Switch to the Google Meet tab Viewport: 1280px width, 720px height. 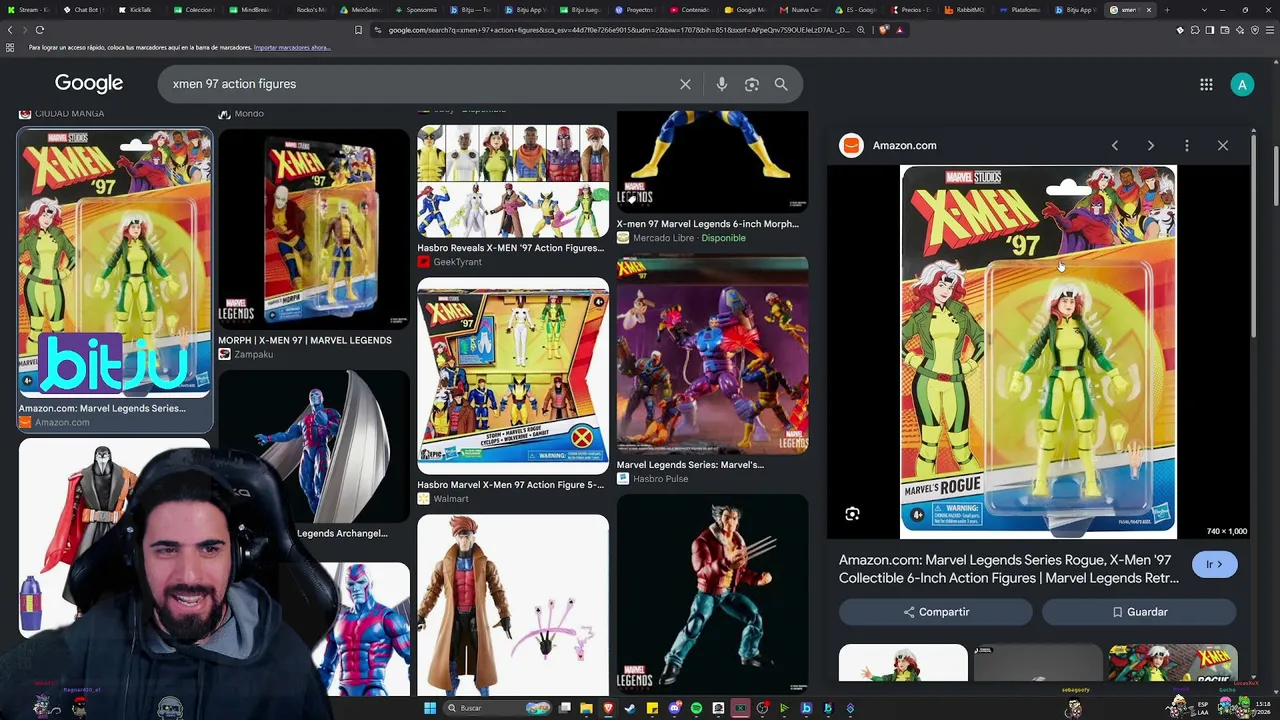(744, 10)
